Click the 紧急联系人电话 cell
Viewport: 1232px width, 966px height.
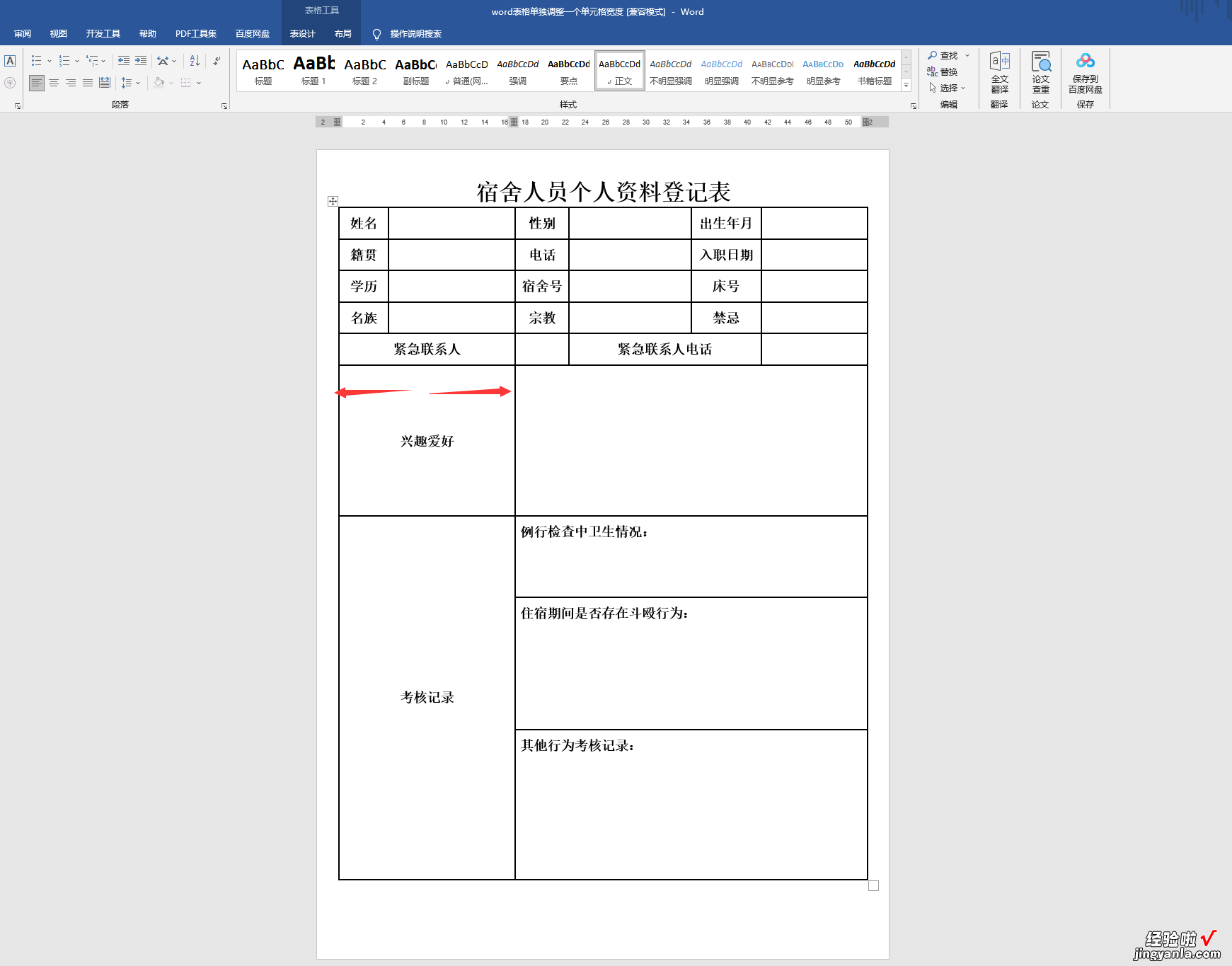[x=664, y=350]
